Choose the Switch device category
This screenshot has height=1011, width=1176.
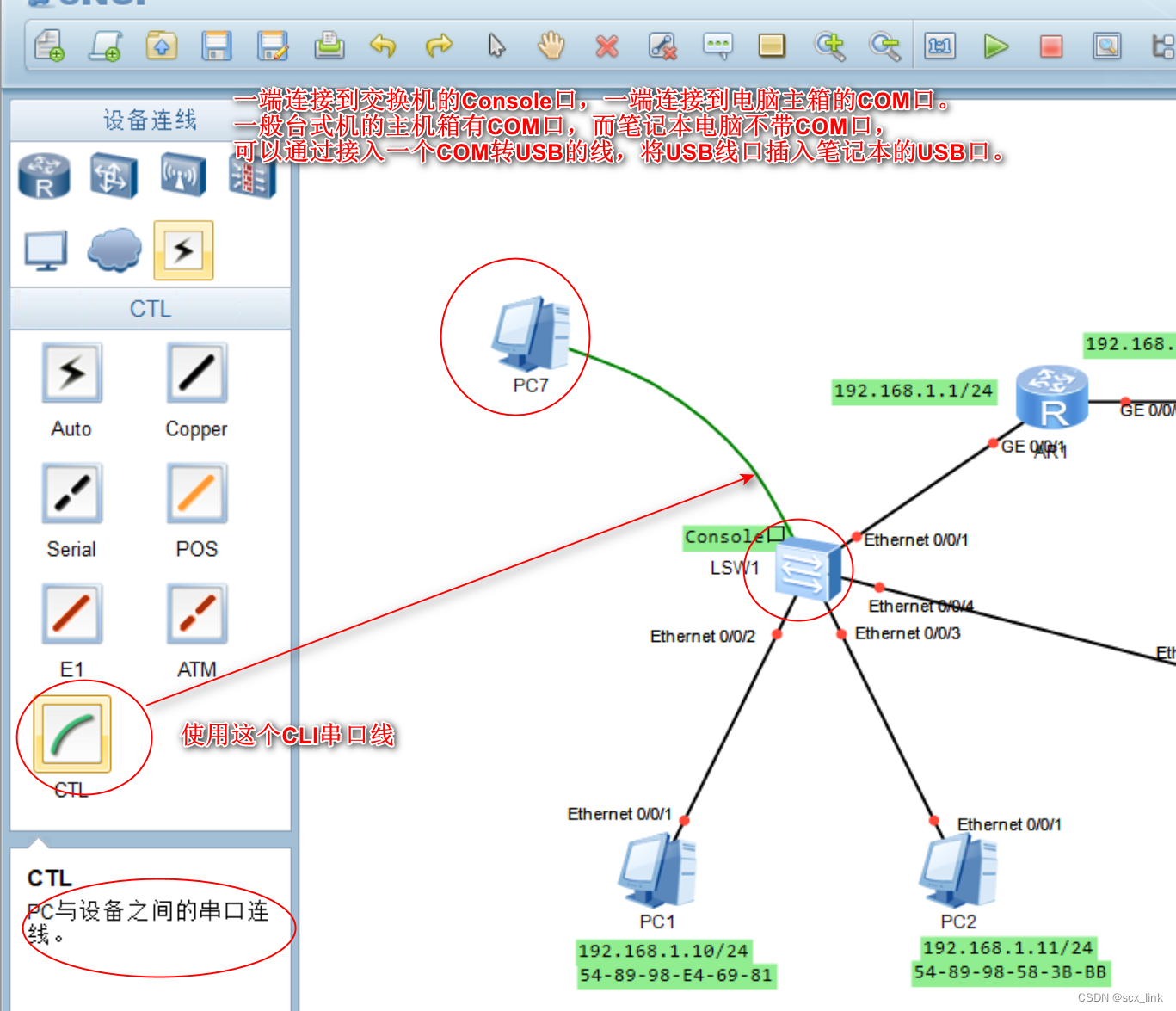(x=114, y=176)
